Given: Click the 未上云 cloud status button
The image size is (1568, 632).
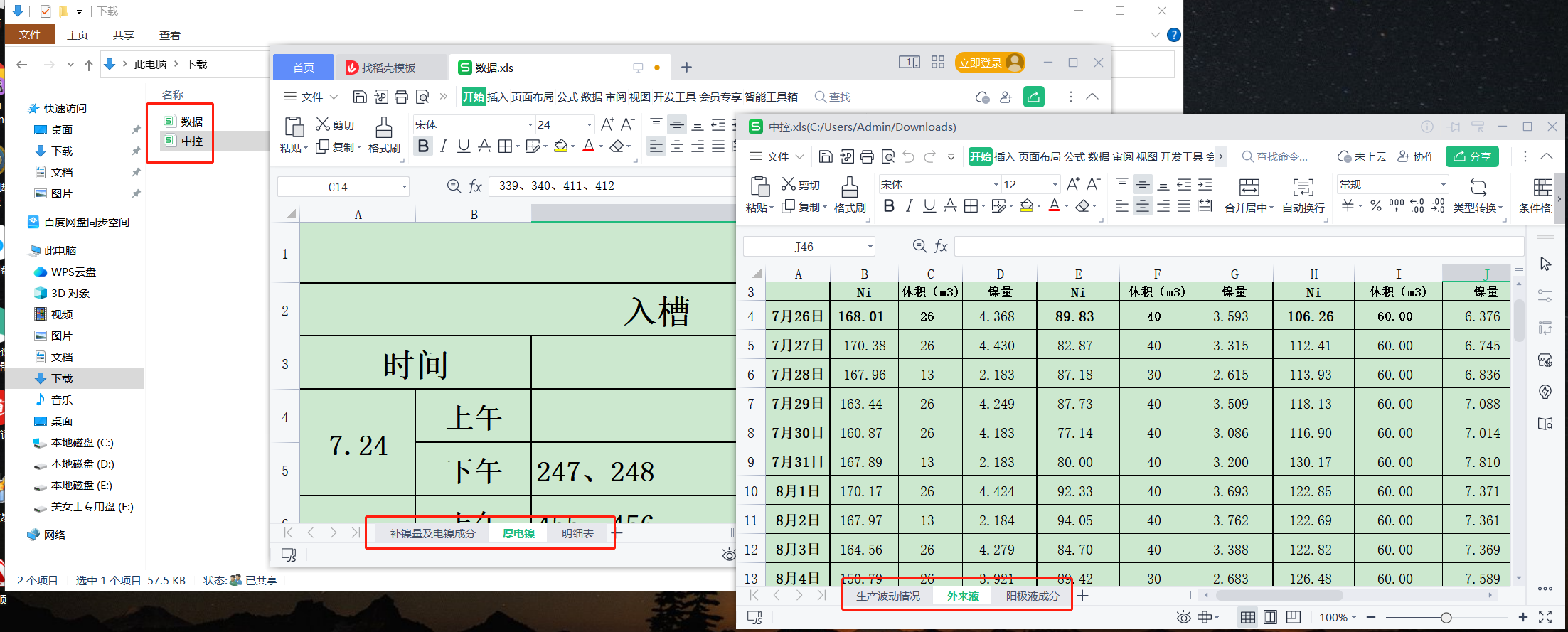Looking at the screenshot, I should click(1362, 156).
